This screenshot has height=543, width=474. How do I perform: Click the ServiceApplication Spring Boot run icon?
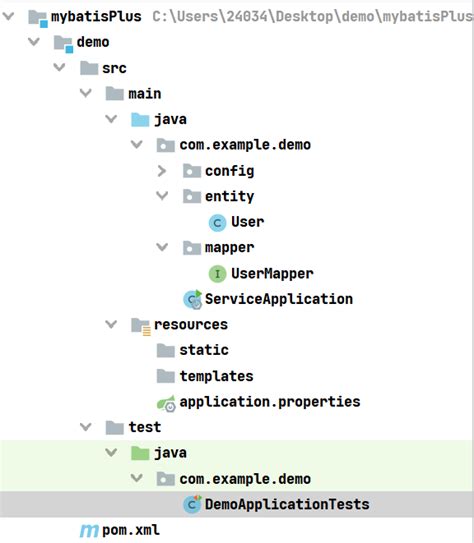193,300
